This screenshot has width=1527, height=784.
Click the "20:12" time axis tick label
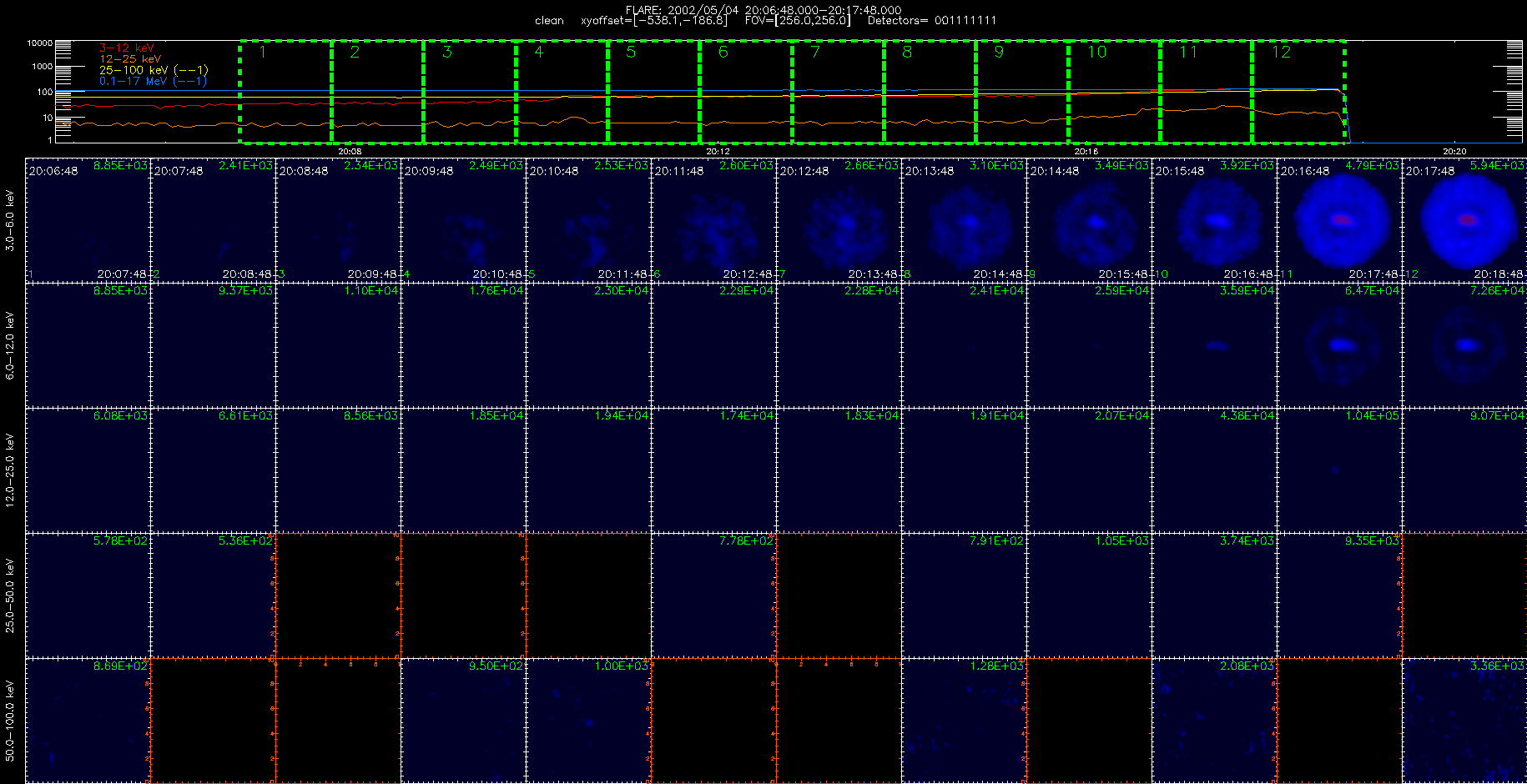(718, 152)
